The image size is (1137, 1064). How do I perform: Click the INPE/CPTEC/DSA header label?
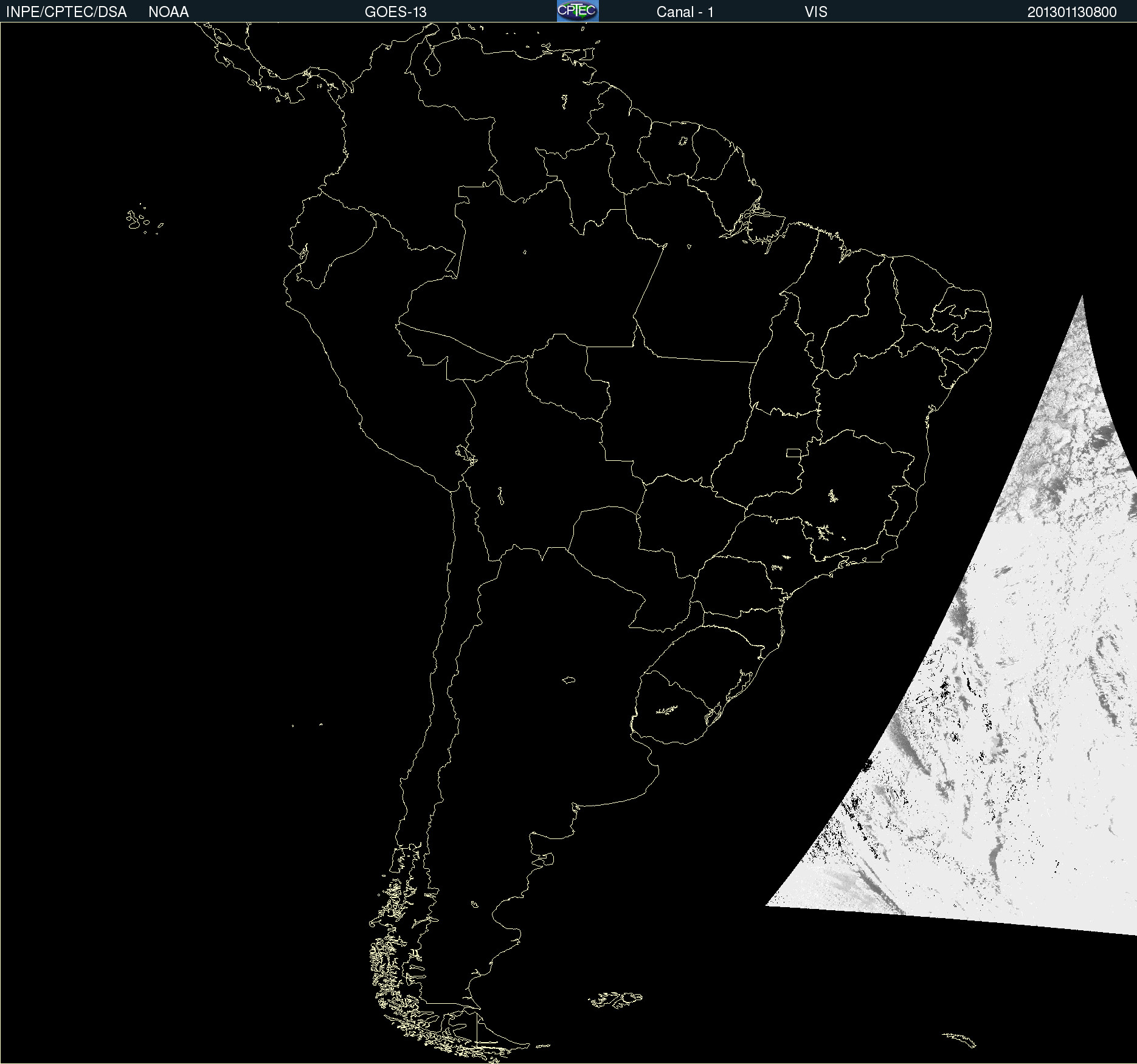[x=66, y=12]
